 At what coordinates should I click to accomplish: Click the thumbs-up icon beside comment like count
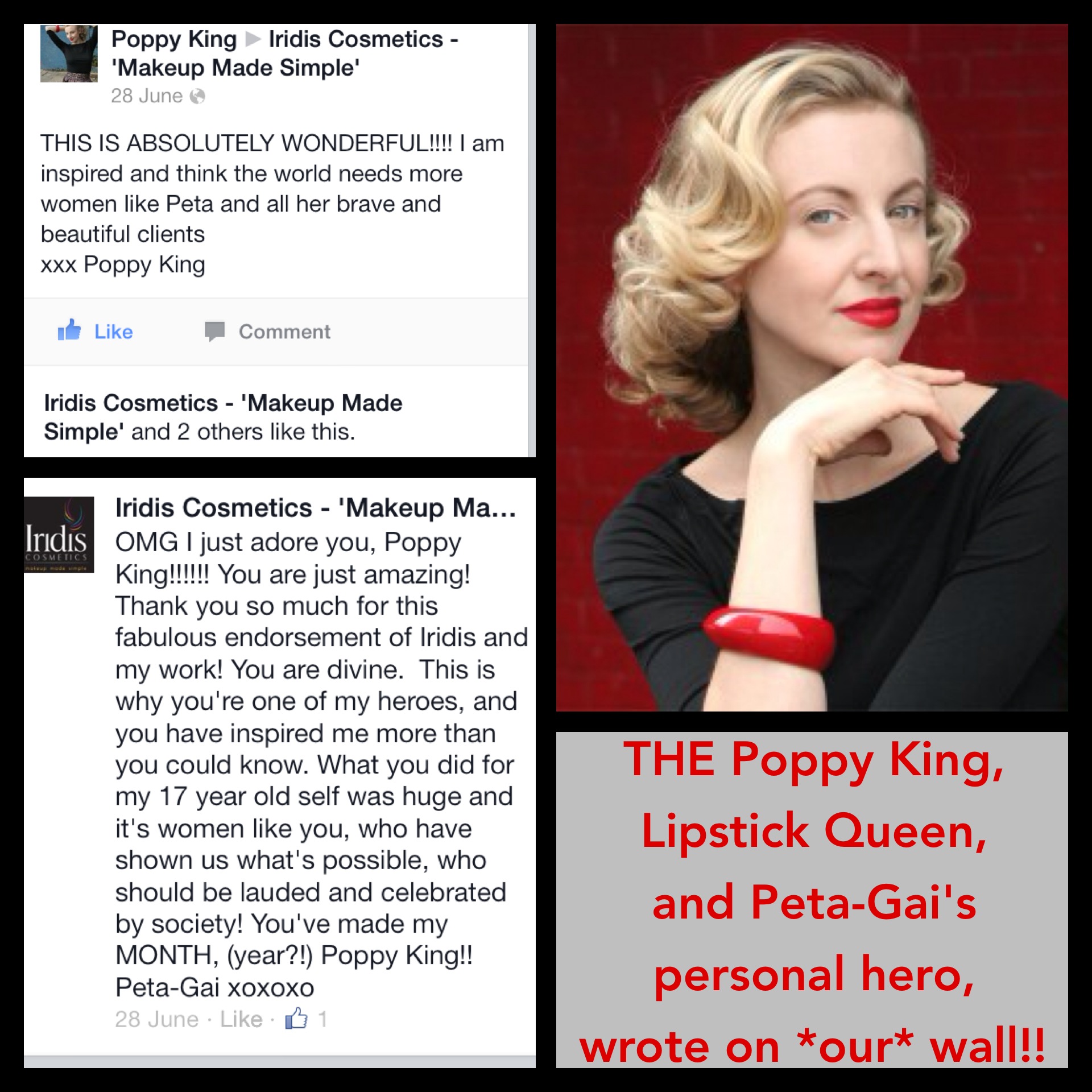pos(296,1018)
